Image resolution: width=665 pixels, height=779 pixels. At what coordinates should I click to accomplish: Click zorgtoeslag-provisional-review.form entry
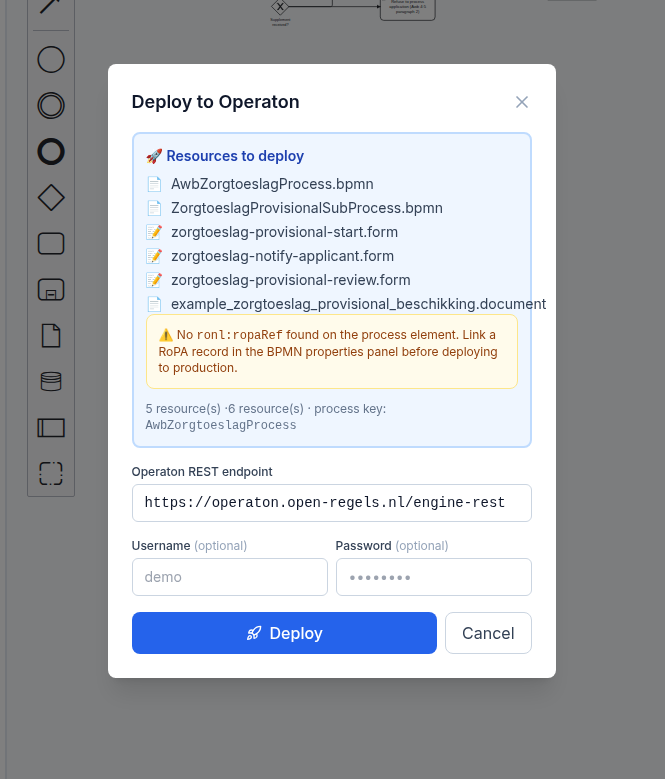(x=291, y=280)
